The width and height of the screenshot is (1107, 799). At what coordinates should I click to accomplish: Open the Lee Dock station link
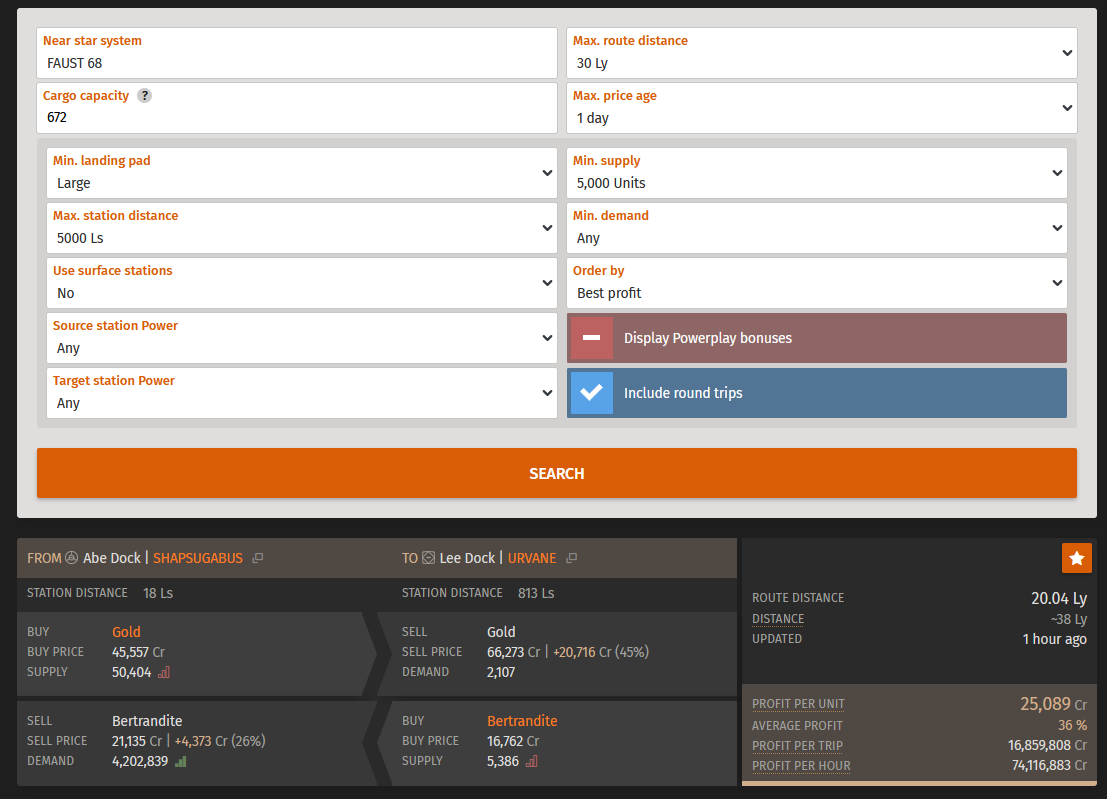click(x=467, y=558)
